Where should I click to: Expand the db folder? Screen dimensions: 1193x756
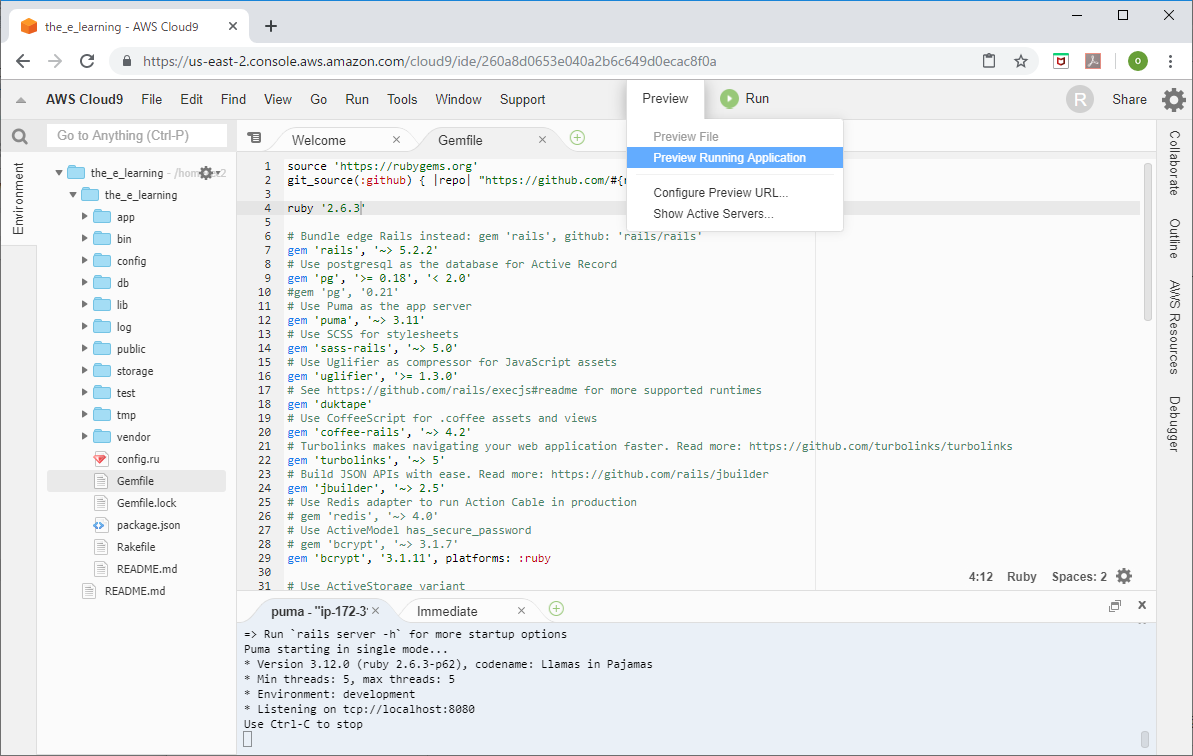84,283
